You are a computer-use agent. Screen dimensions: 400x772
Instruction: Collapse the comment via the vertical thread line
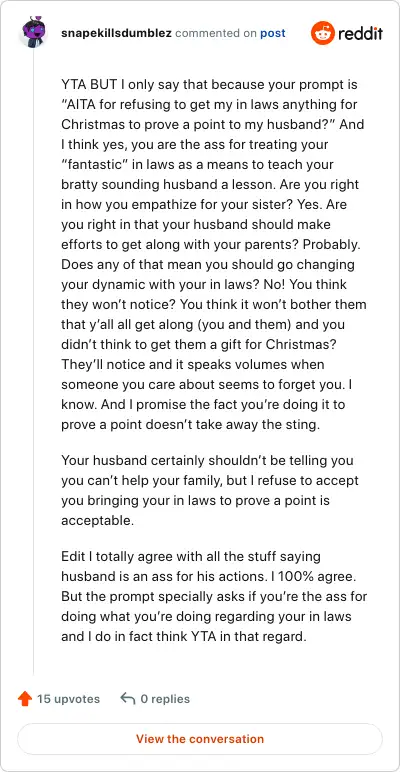tap(33, 362)
